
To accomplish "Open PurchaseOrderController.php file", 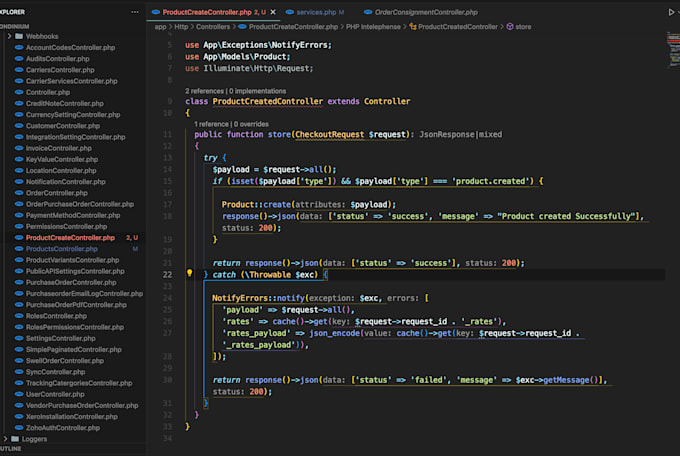I will coord(71,283).
